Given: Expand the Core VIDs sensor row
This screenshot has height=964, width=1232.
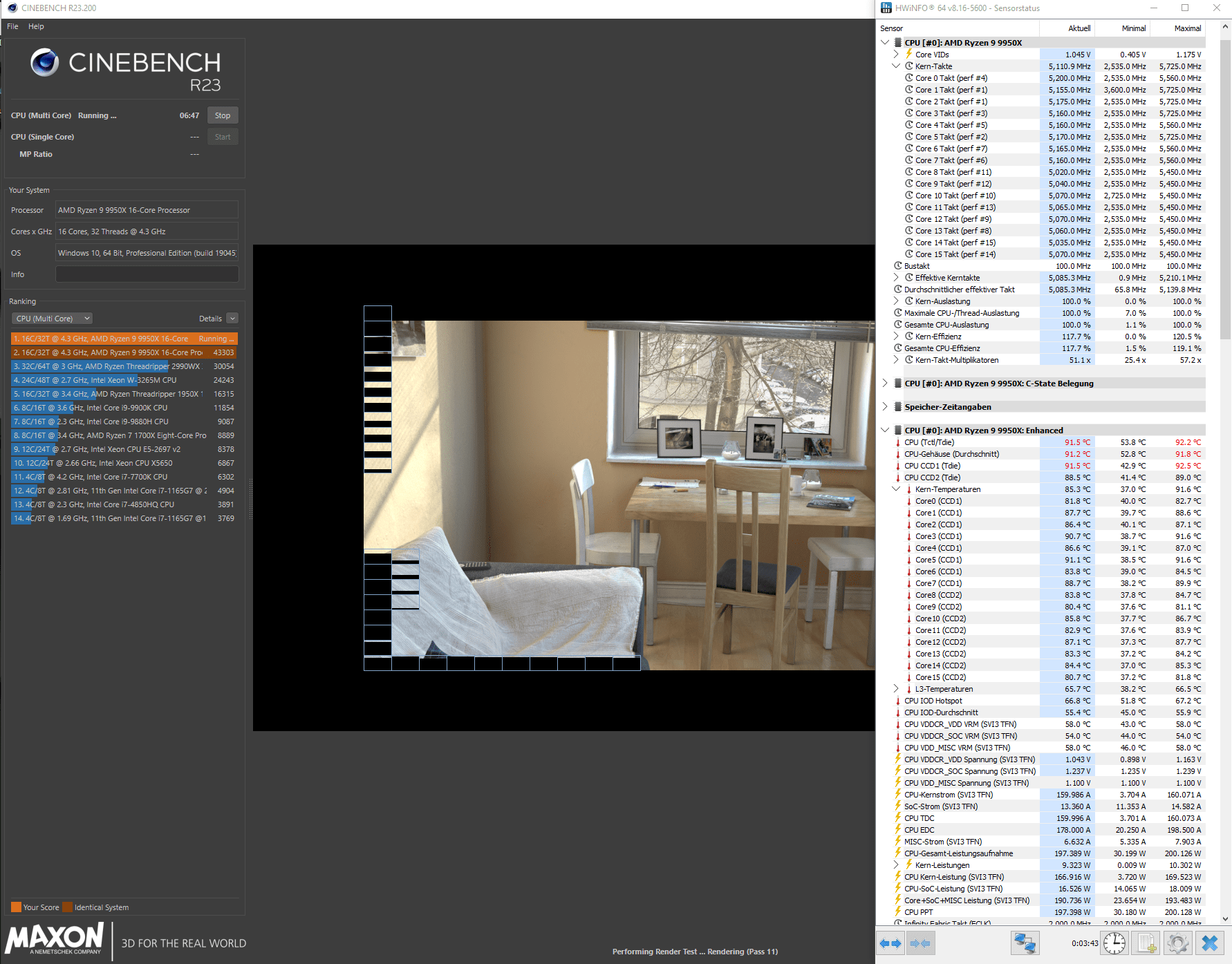Looking at the screenshot, I should pos(896,54).
